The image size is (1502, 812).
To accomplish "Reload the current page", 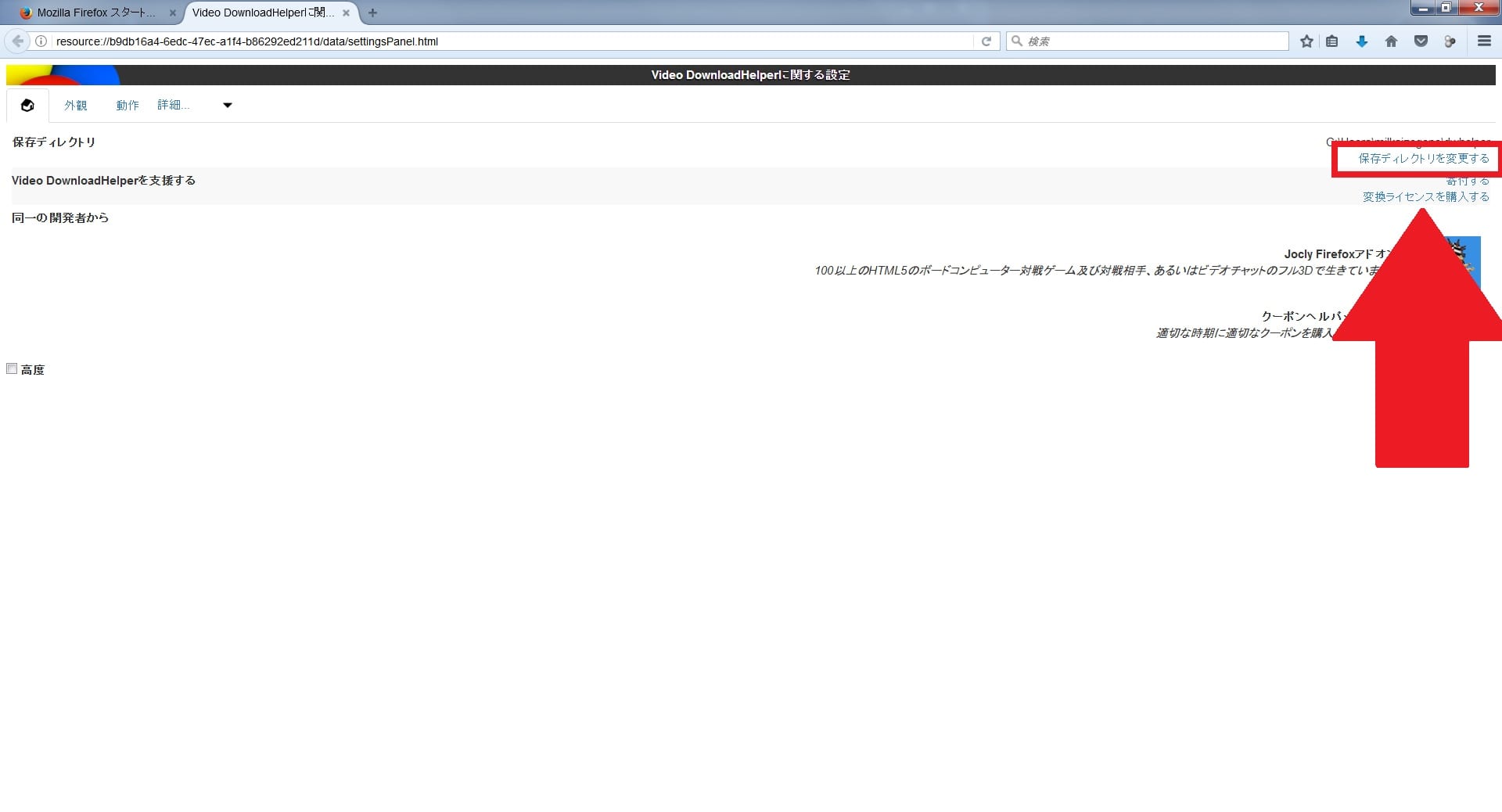I will pyautogui.click(x=986, y=41).
